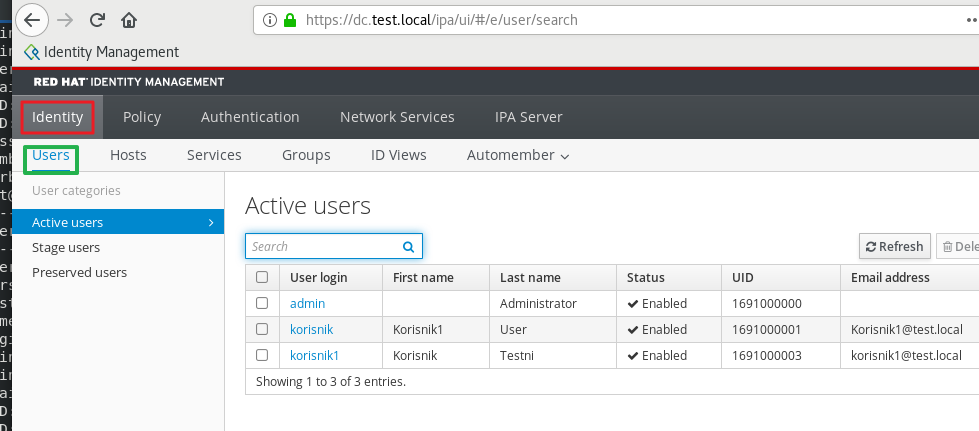Open the Policy main menu

[142, 117]
